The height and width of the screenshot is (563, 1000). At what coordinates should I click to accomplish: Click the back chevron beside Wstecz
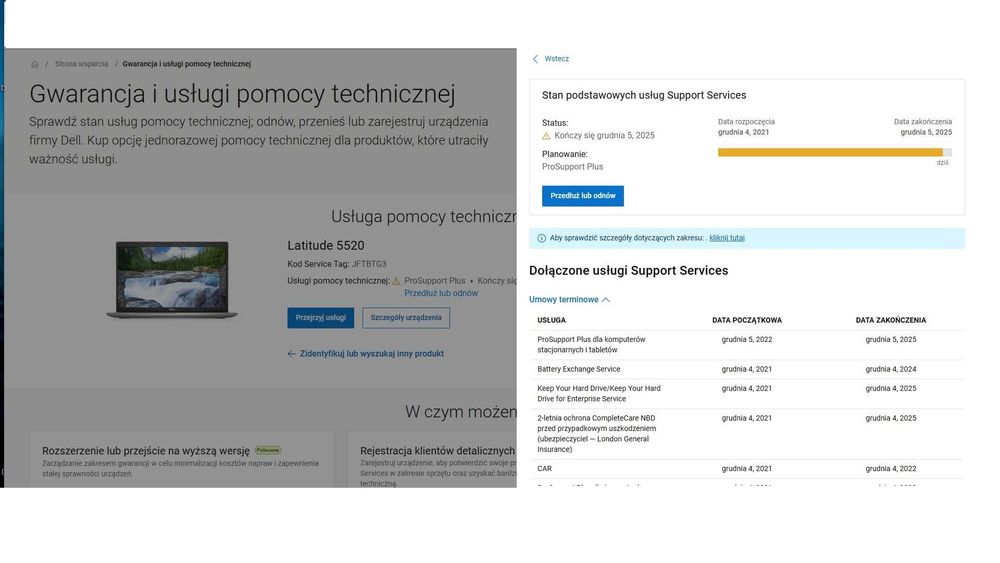(x=535, y=59)
